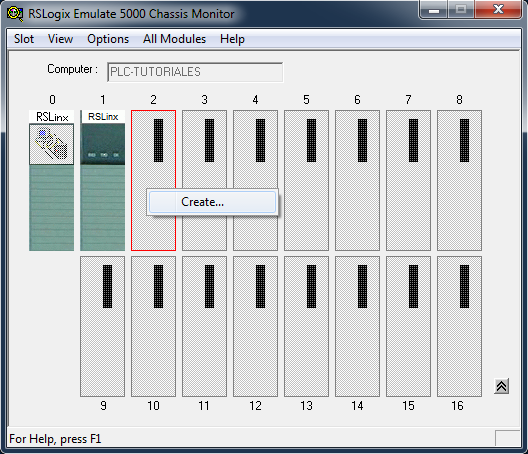Open the Slot menu
Viewport: 528px width, 454px height.
point(24,39)
